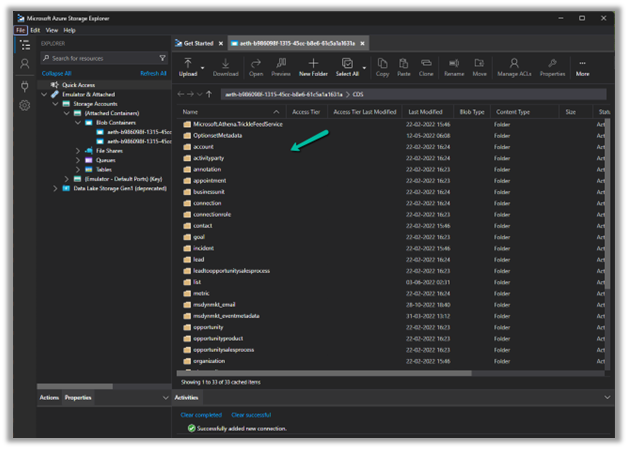628x449 pixels.
Task: Navigate up with the up arrow button
Action: [x=207, y=94]
